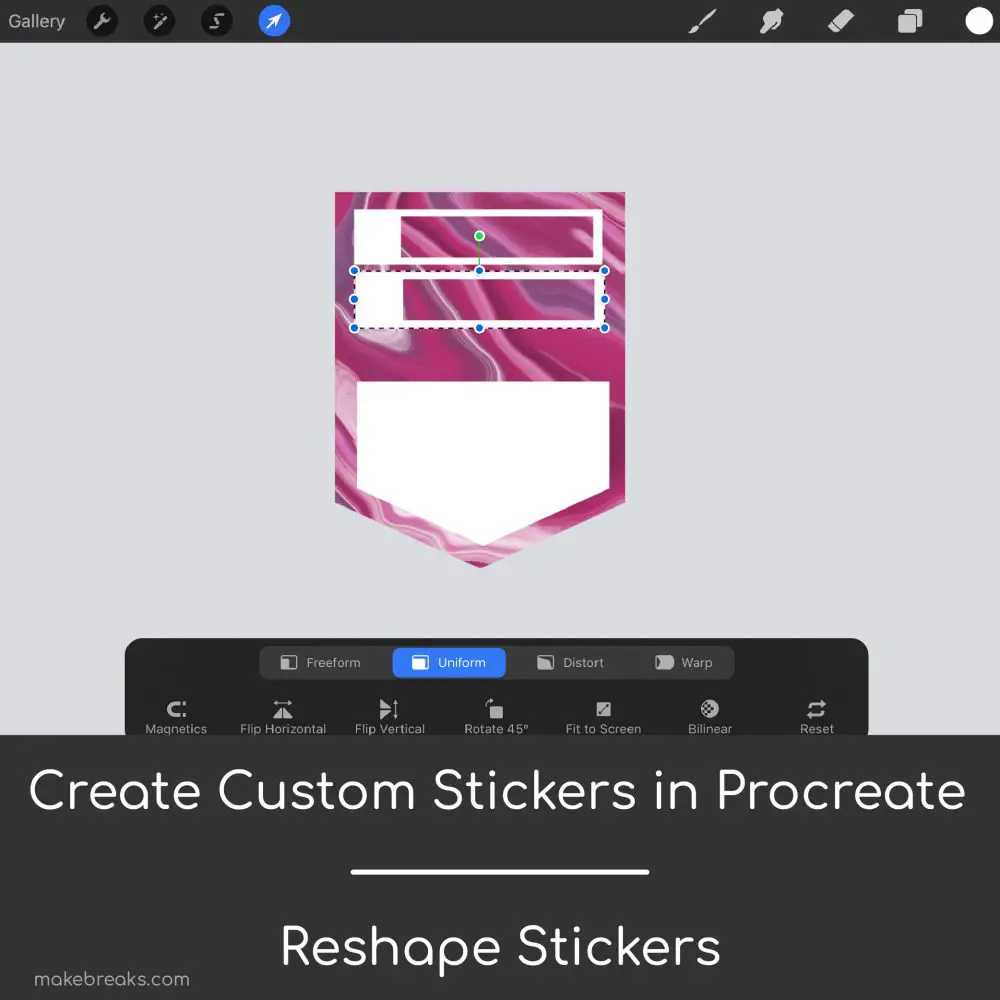The width and height of the screenshot is (1000, 1000).
Task: Click the left-middle transform handle
Action: coord(355,299)
